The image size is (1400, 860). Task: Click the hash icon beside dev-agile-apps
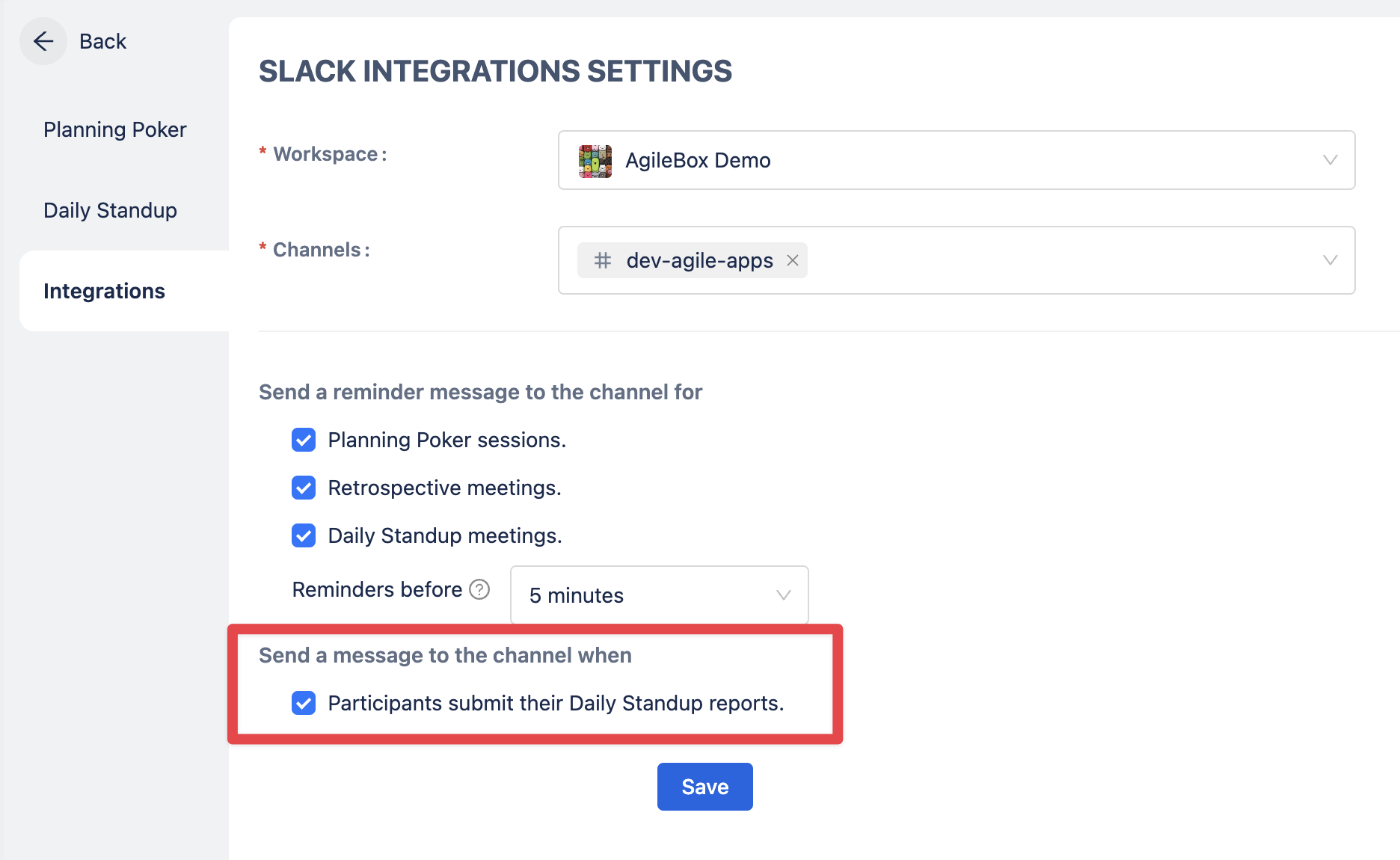tap(603, 260)
